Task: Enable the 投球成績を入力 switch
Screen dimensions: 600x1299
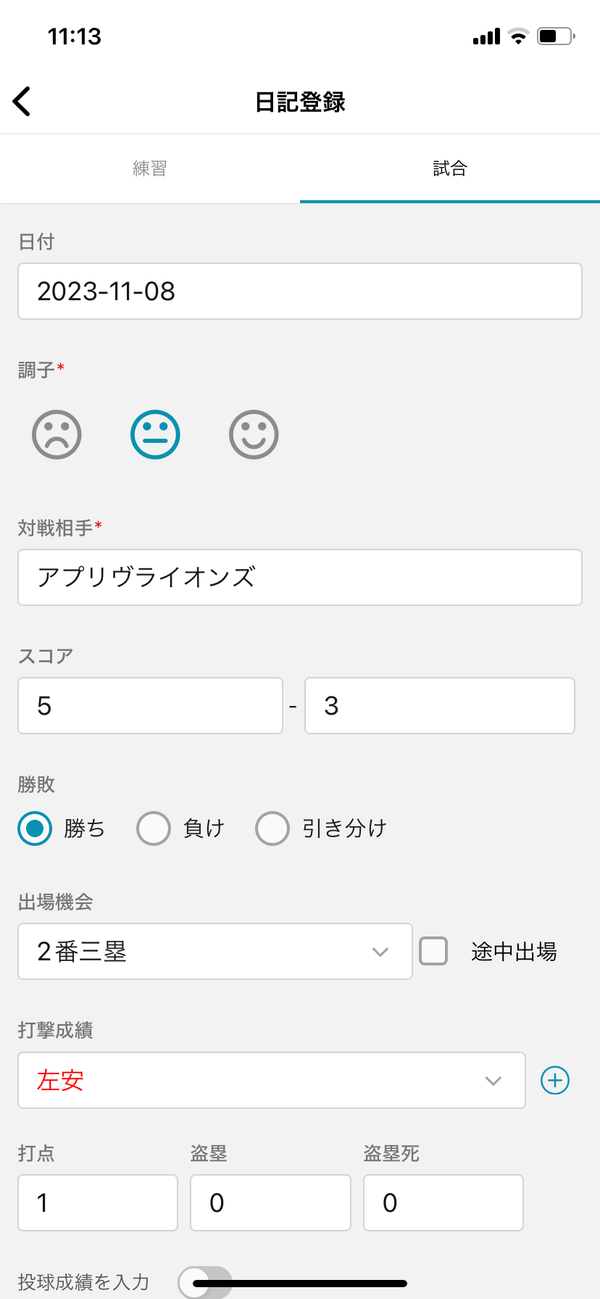Action: [205, 1282]
